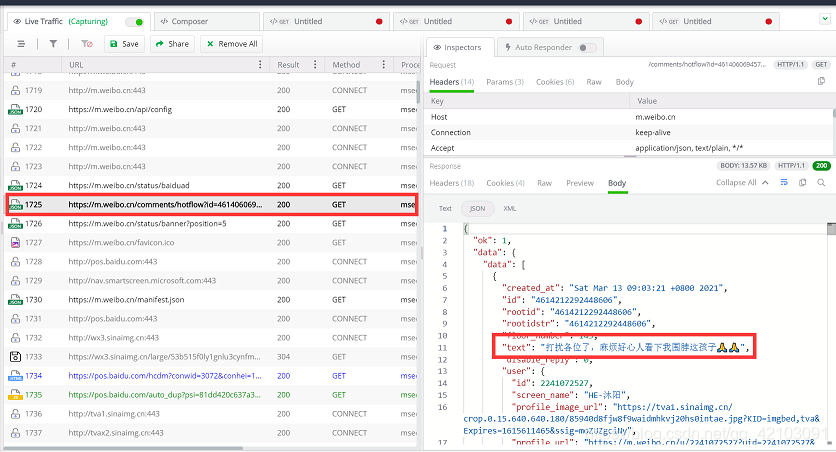This screenshot has width=836, height=452.
Task: Select request Body tab
Action: 624,82
